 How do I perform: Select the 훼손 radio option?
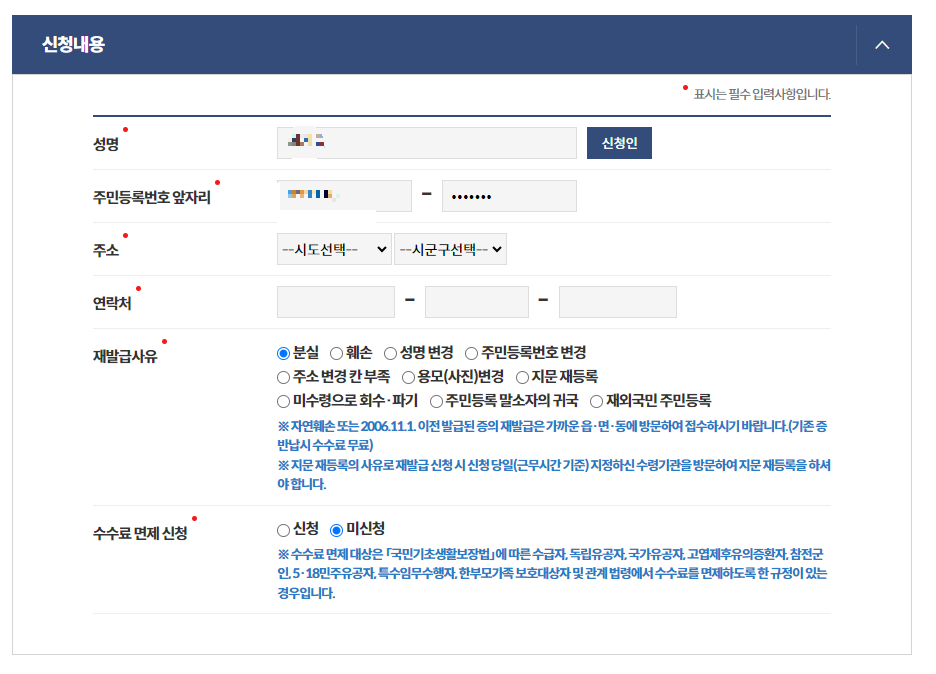[x=337, y=353]
